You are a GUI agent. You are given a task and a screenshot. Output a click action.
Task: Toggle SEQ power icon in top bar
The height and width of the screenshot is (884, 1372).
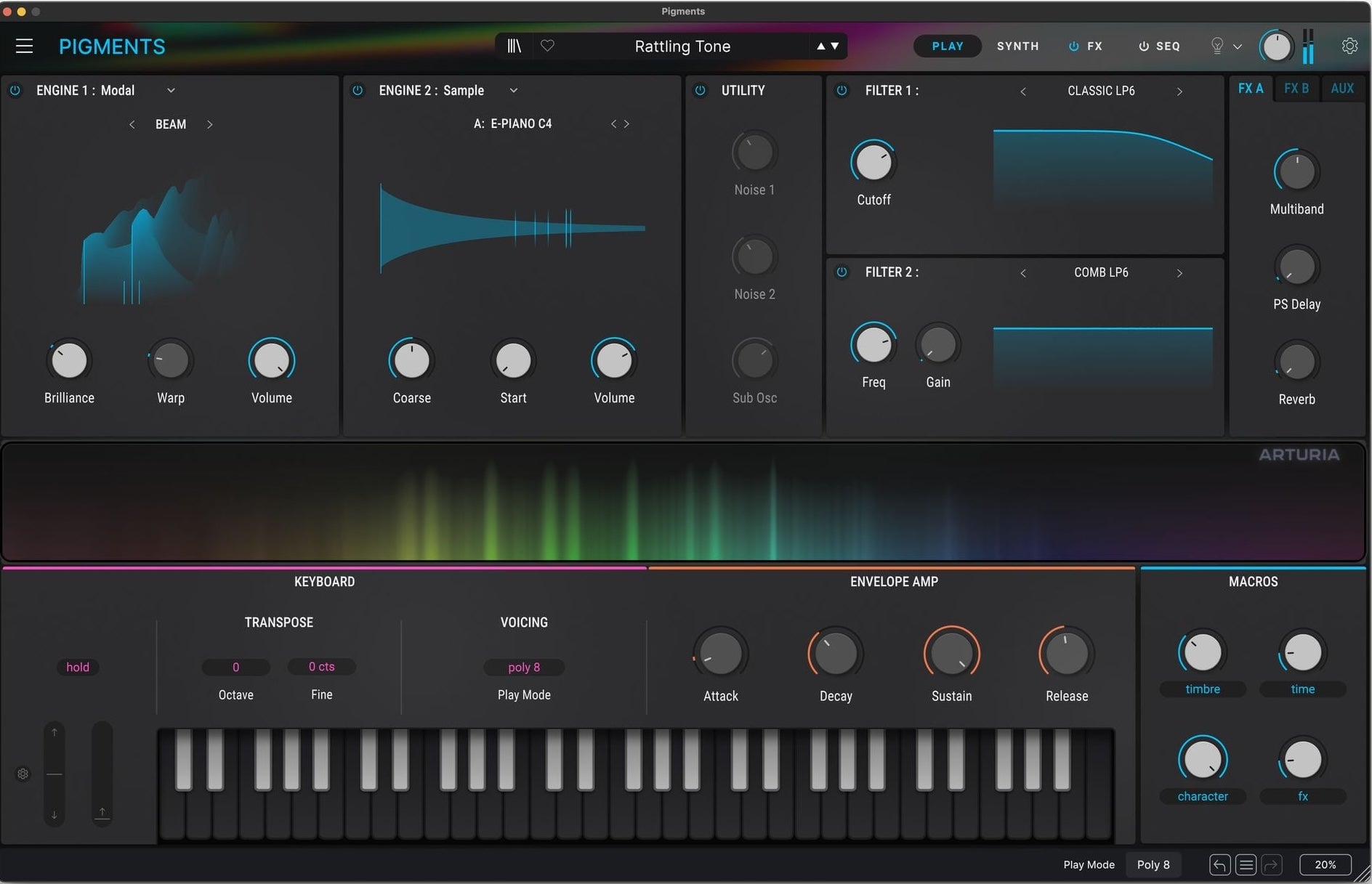point(1144,46)
